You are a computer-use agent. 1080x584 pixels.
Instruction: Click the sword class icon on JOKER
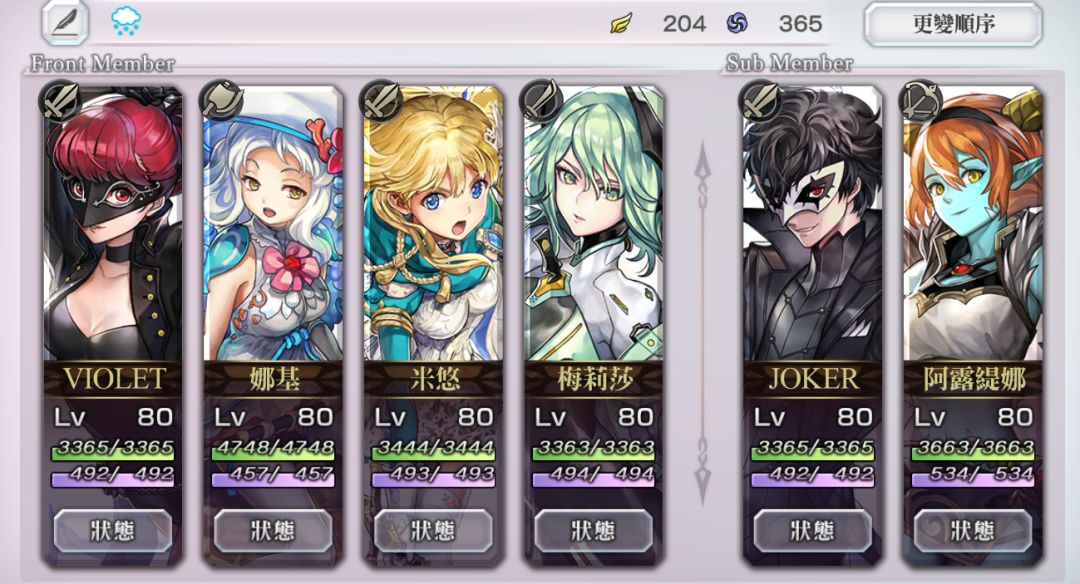coord(760,101)
